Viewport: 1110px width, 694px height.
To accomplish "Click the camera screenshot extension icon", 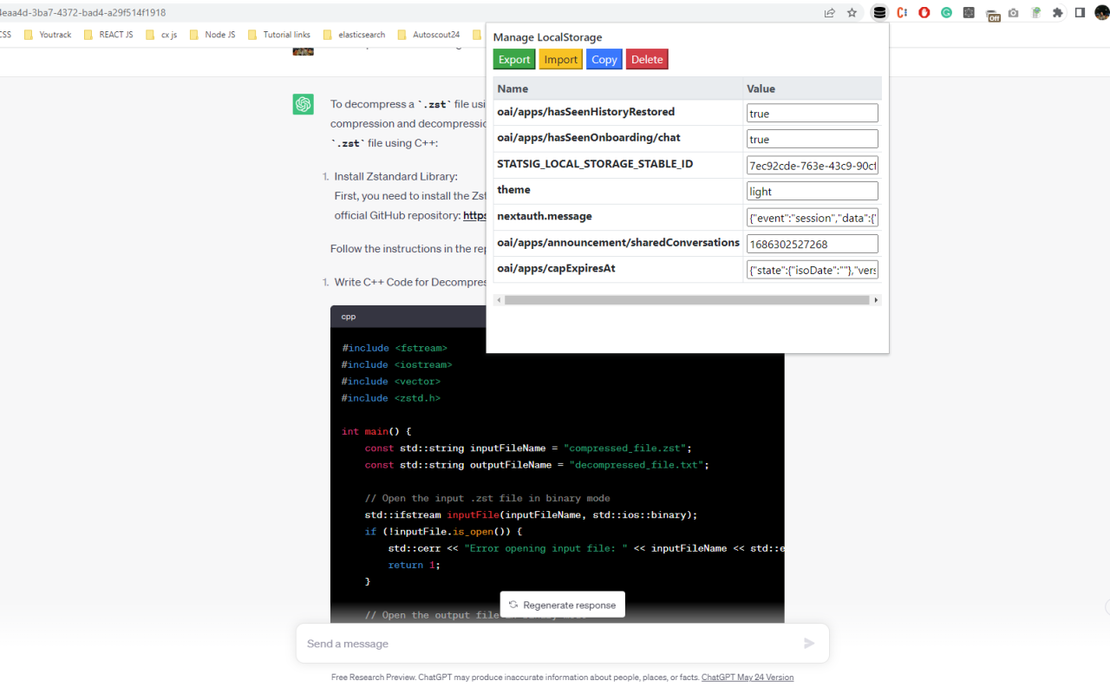I will (x=1013, y=13).
